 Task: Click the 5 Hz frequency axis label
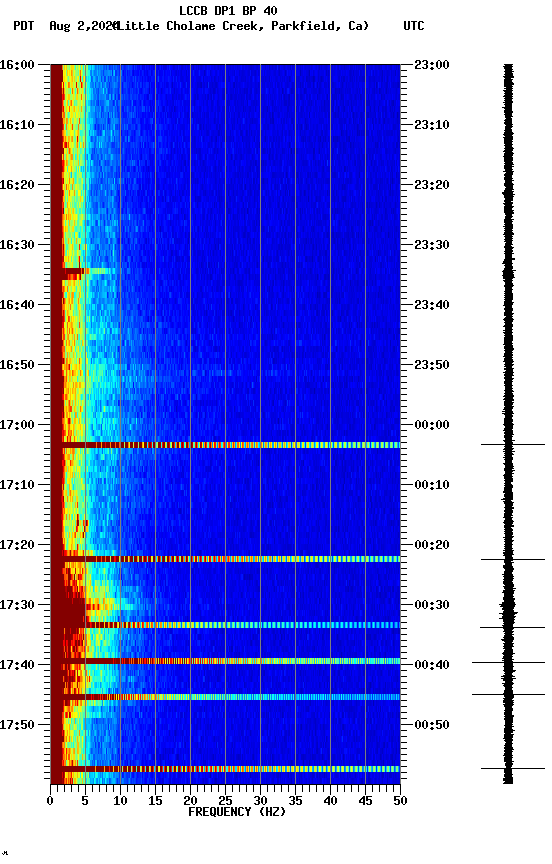[85, 801]
